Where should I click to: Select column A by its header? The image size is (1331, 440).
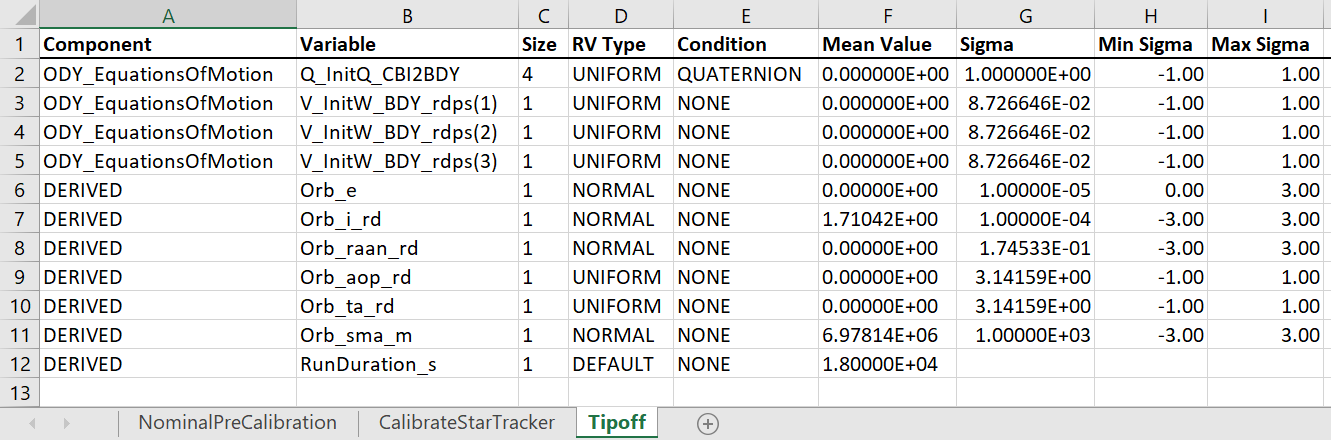(x=168, y=14)
